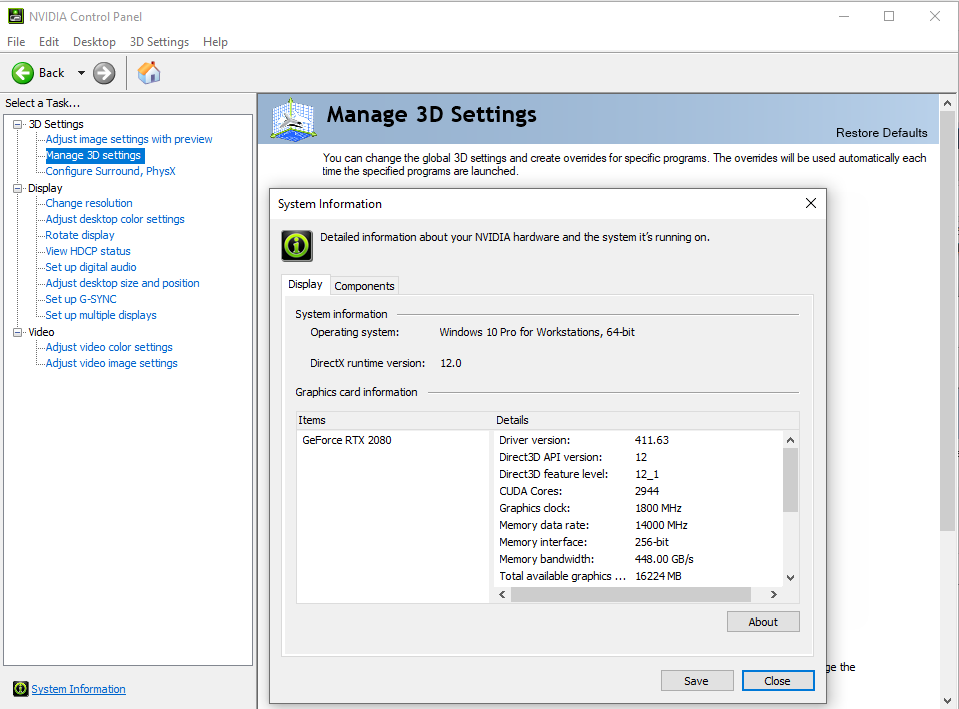Click the Details column header
This screenshot has width=959, height=709.
click(x=646, y=420)
